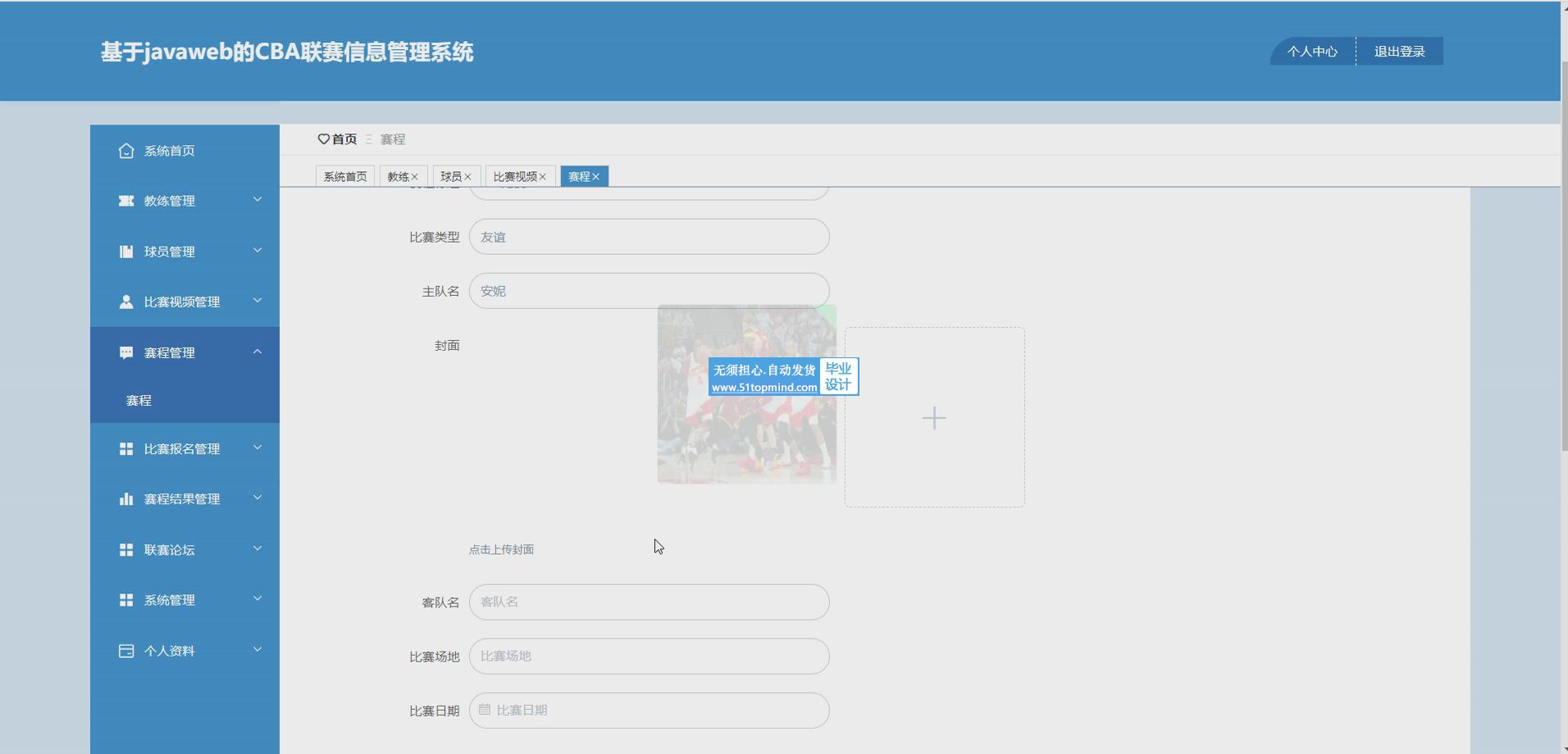The image size is (1568, 754).
Task: Click the 赛程管理 chat bubble icon
Action: (126, 352)
